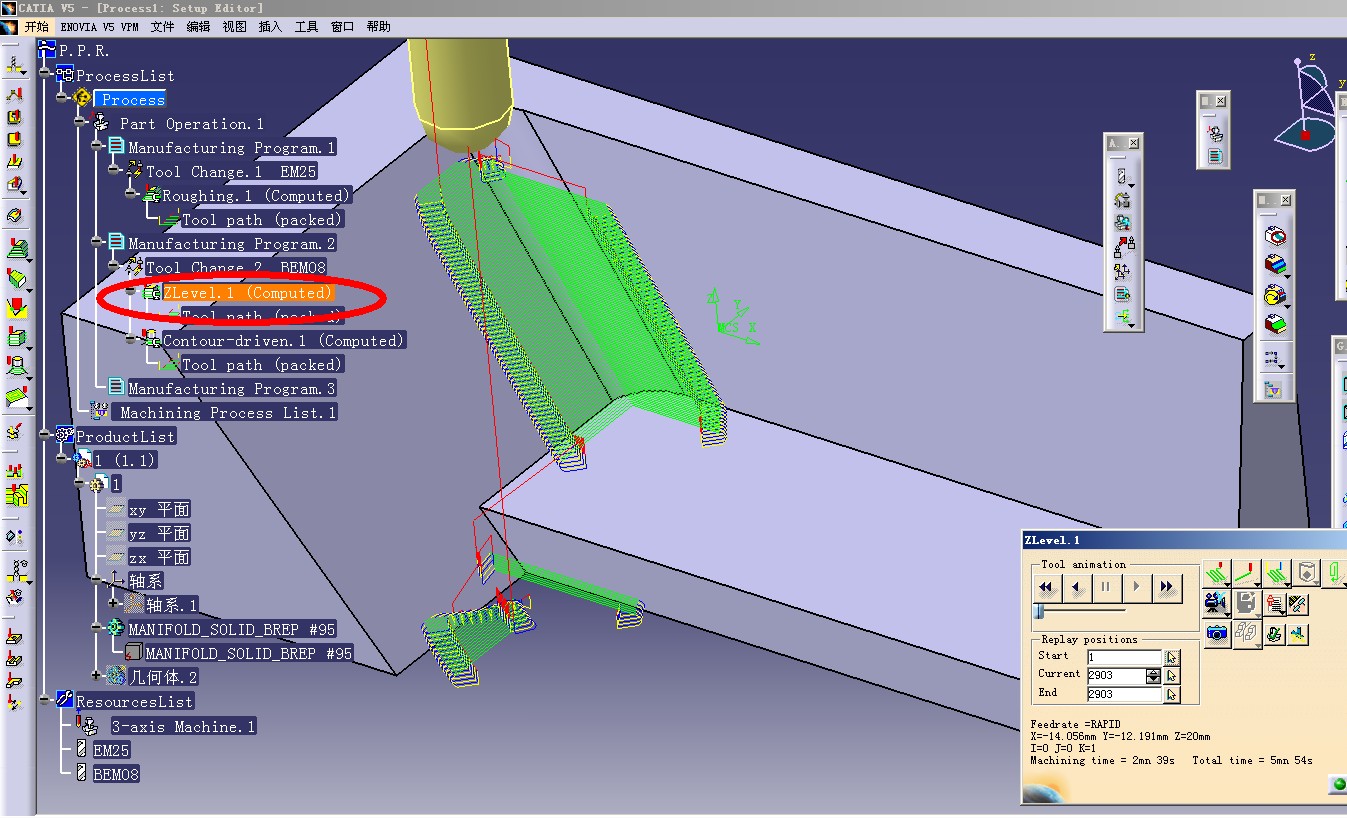Open the 工具 (Tools) menu

pos(306,27)
